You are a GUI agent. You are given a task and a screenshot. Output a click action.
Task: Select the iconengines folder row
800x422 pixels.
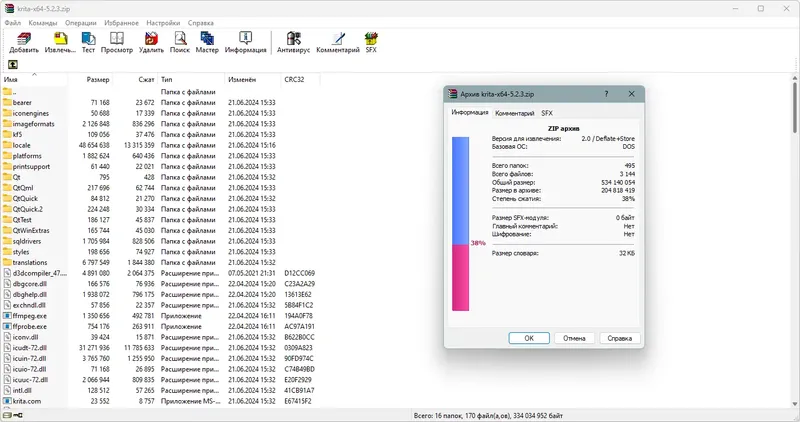click(158, 113)
